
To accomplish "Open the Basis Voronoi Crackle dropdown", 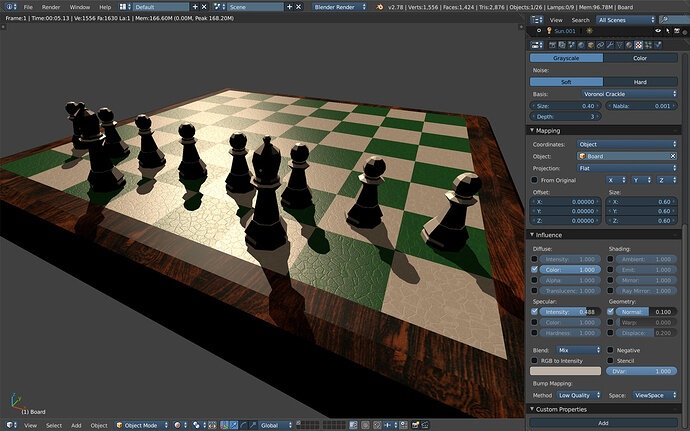I will (x=627, y=93).
